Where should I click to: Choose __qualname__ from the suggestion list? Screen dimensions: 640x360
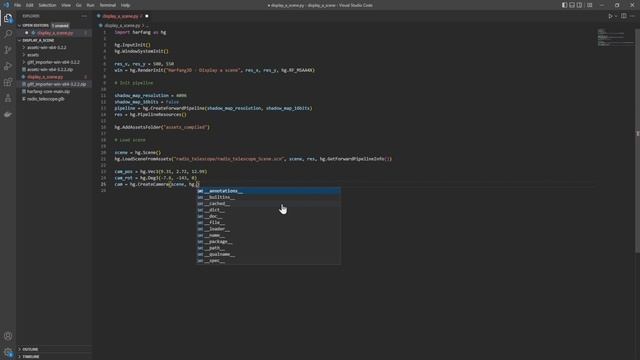(x=269, y=254)
